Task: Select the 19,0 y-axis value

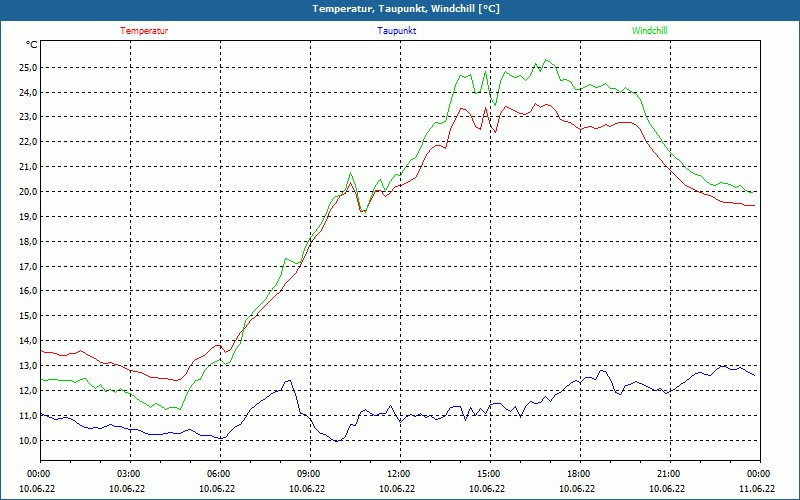Action: click(x=28, y=216)
